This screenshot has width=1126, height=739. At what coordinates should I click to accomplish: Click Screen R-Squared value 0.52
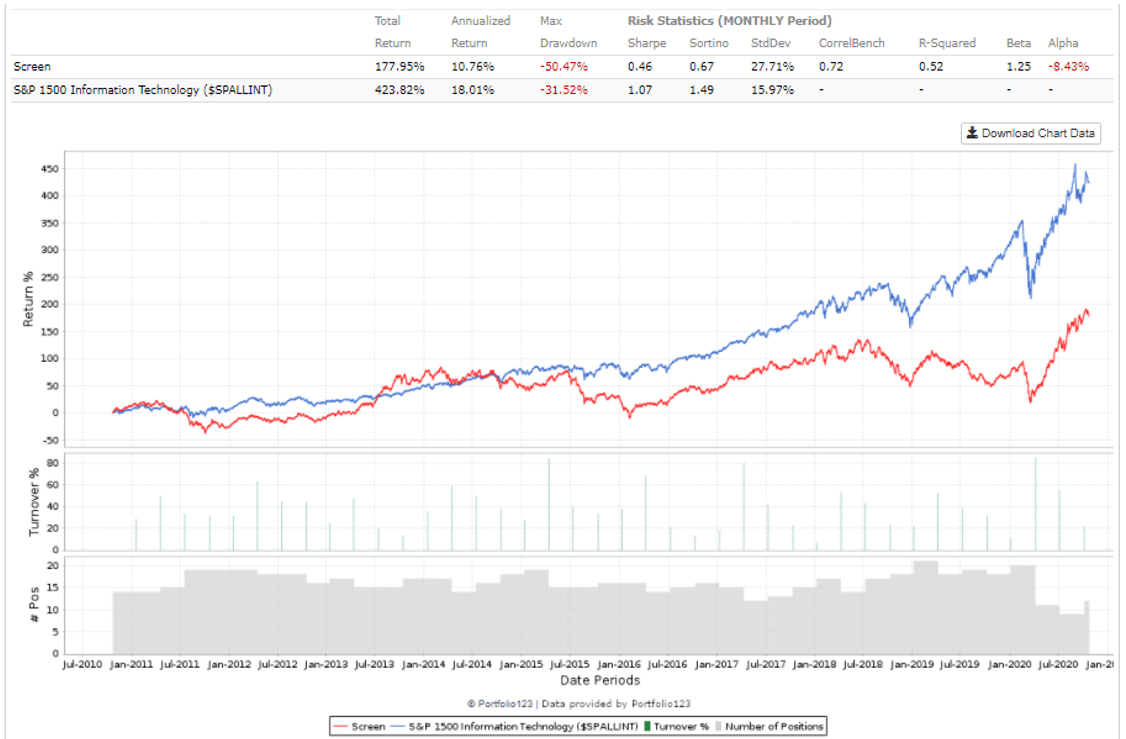point(931,67)
